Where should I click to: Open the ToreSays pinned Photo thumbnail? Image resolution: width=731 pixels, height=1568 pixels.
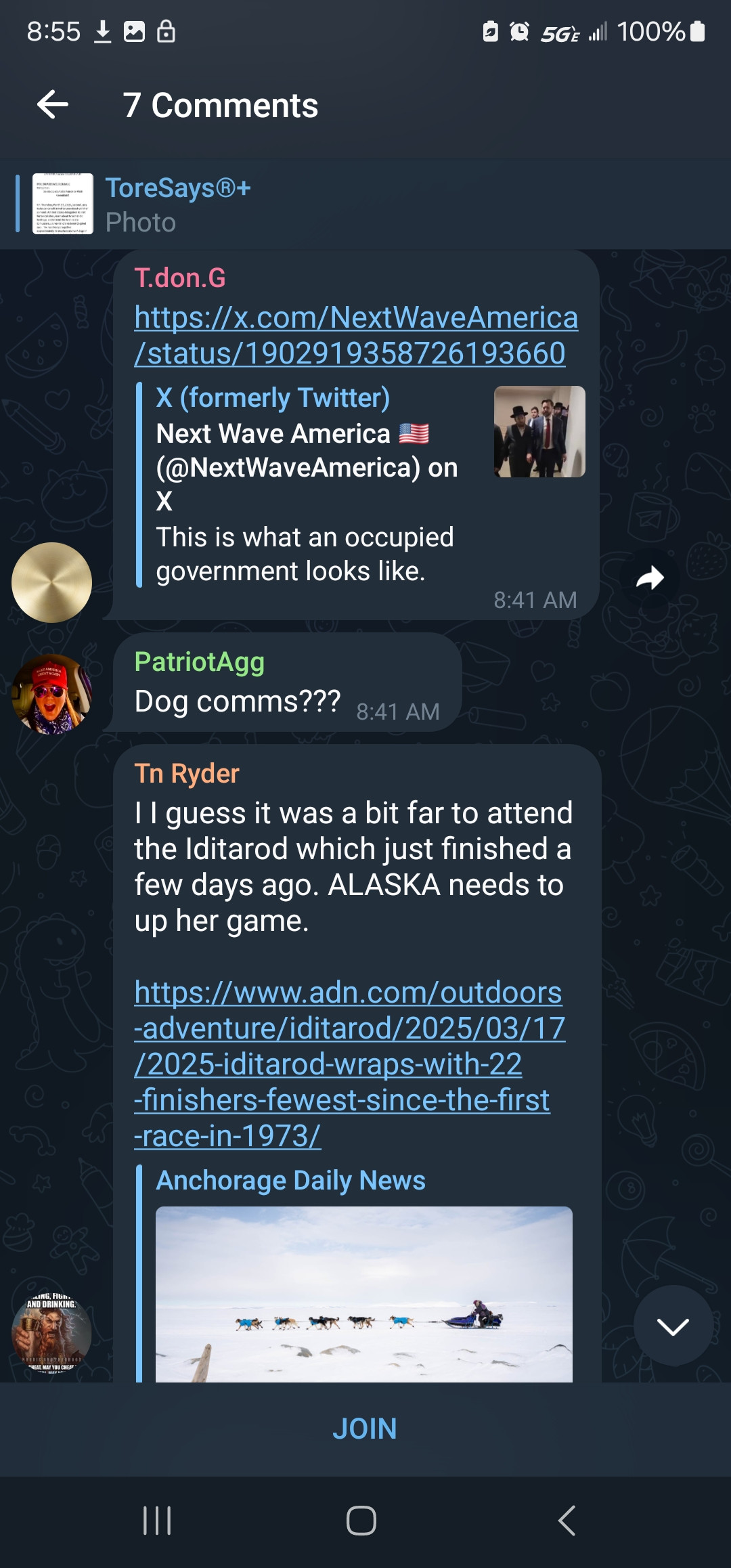[x=63, y=204]
